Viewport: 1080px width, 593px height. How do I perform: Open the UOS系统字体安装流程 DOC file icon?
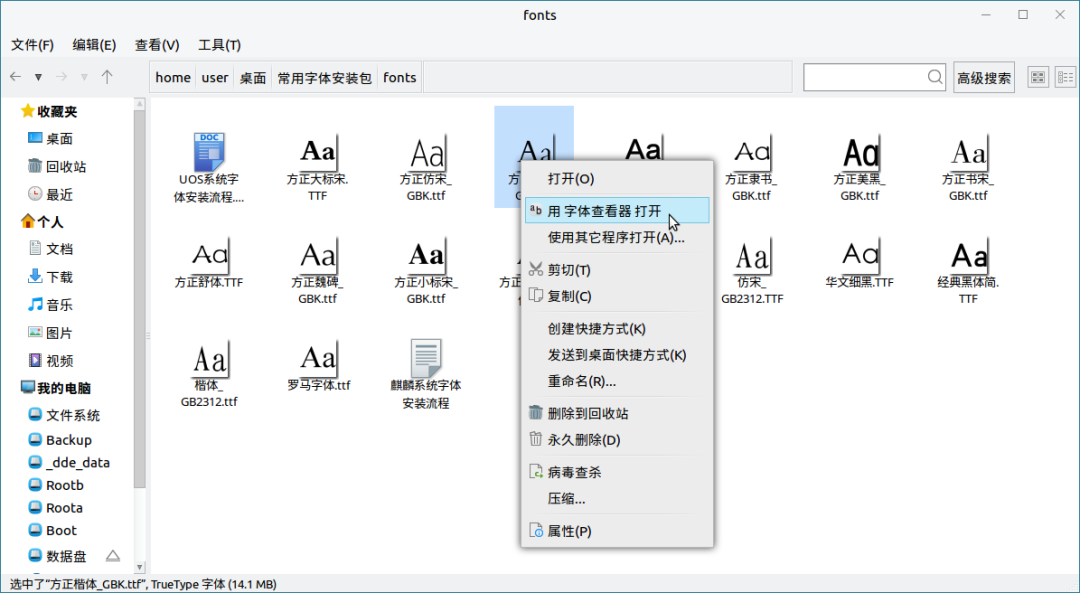209,152
